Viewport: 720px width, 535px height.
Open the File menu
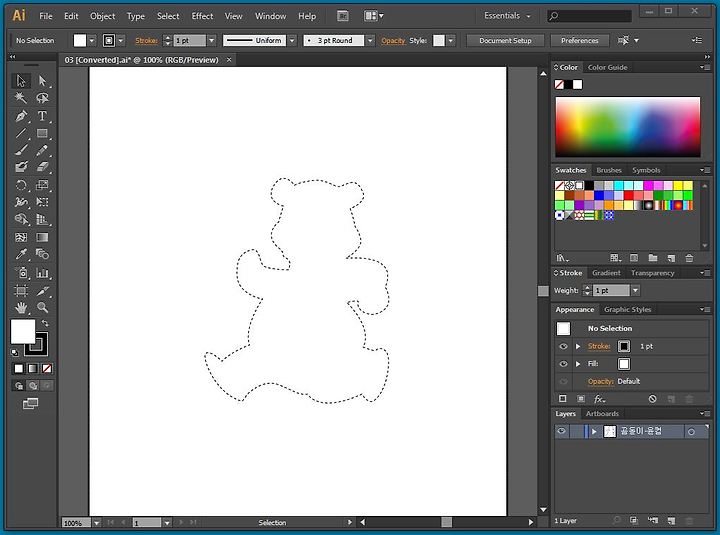46,16
